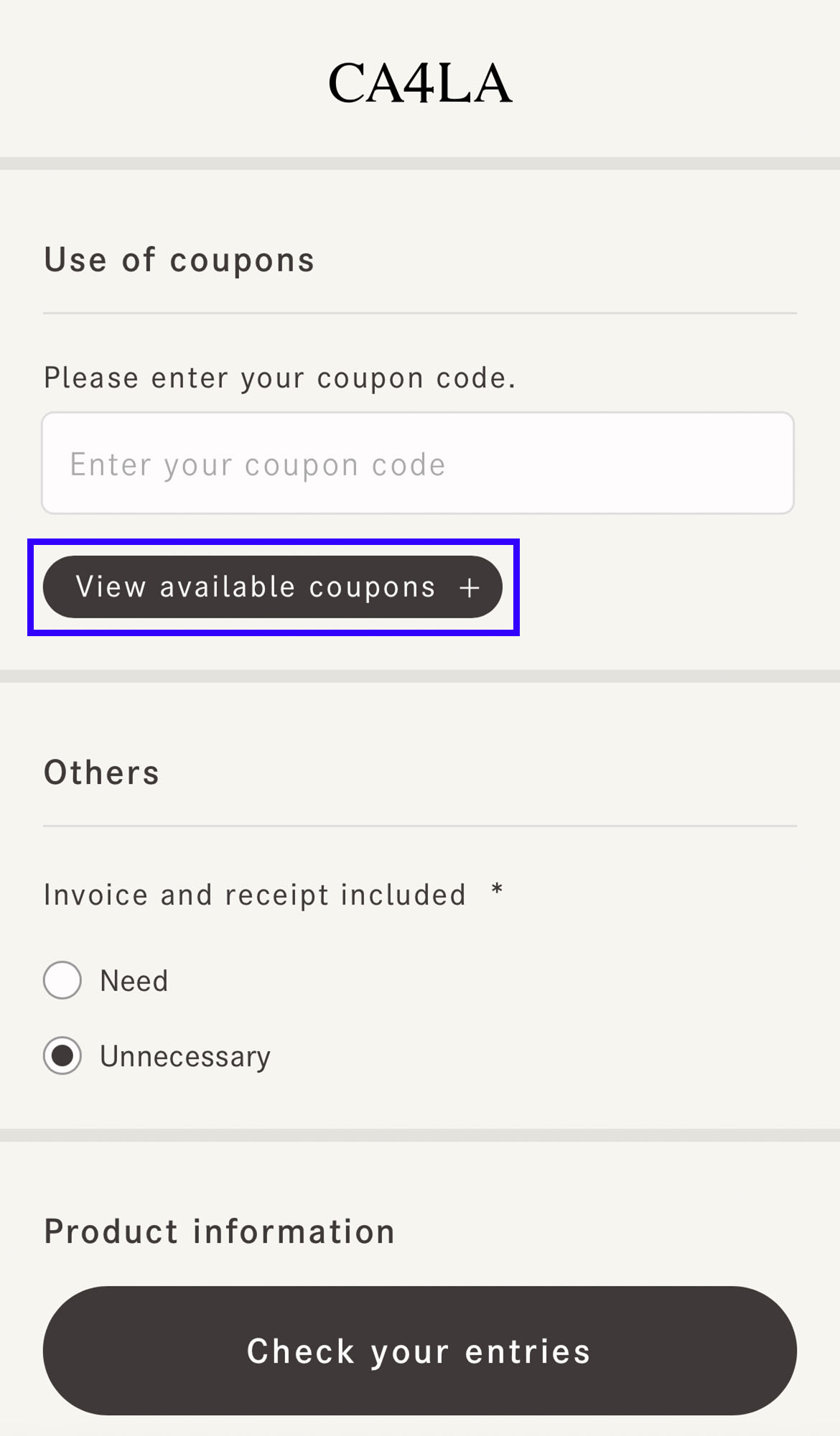Click the plus icon on coupons button
This screenshot has width=840, height=1436.
point(470,588)
